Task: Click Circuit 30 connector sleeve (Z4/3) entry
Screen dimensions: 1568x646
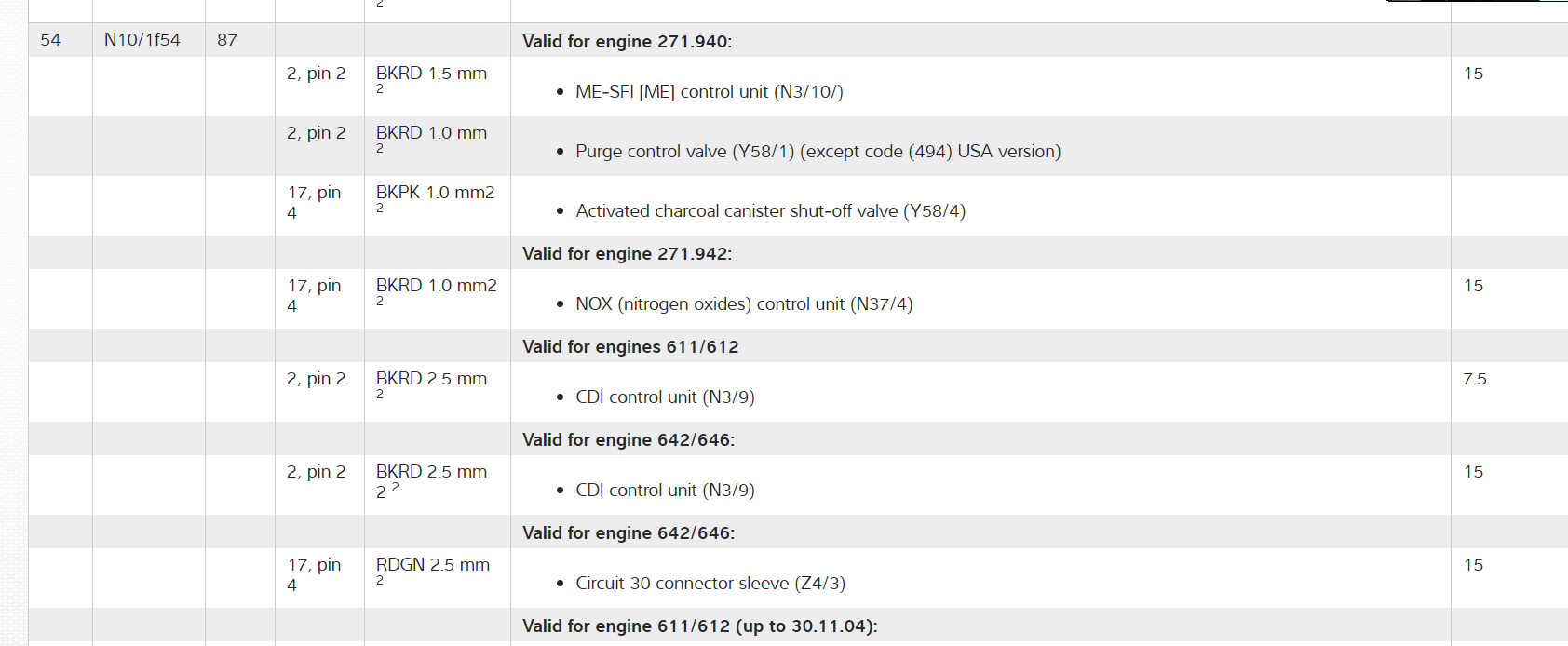Action: tap(710, 584)
